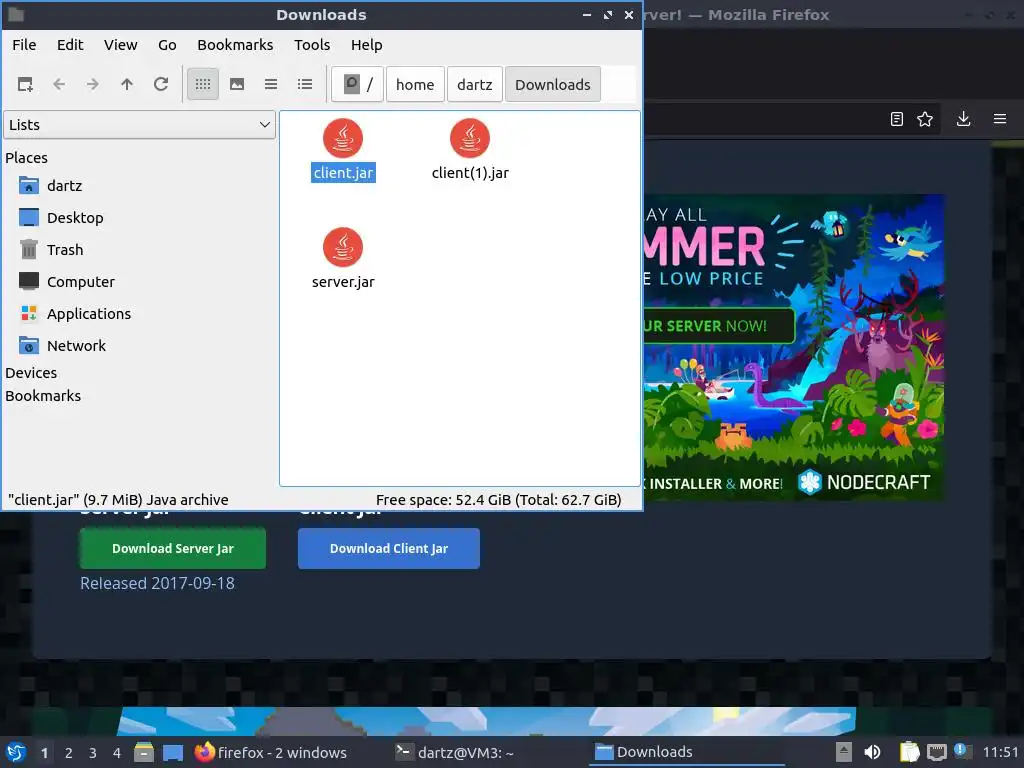Screen dimensions: 1024x768
Task: Open the removable media tray icon
Action: click(843, 752)
